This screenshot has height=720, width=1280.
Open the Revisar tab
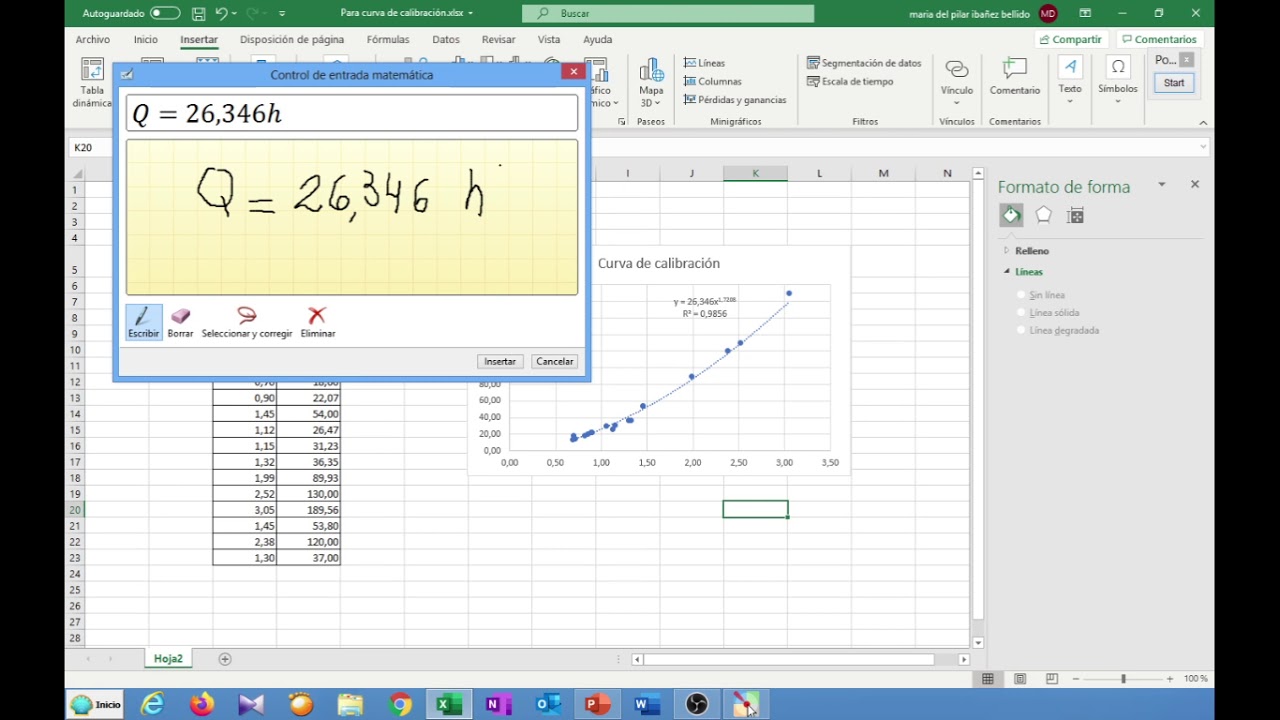(x=499, y=39)
